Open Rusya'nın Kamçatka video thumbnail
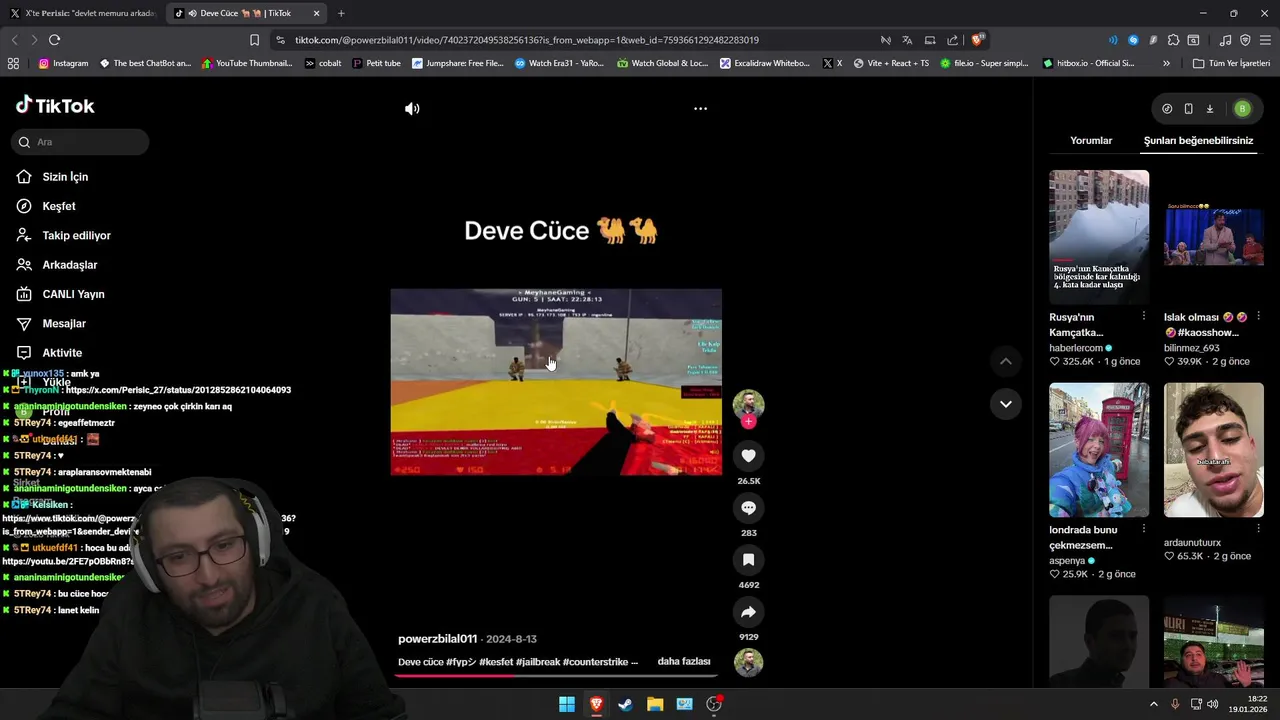This screenshot has height=720, width=1280. [1099, 237]
